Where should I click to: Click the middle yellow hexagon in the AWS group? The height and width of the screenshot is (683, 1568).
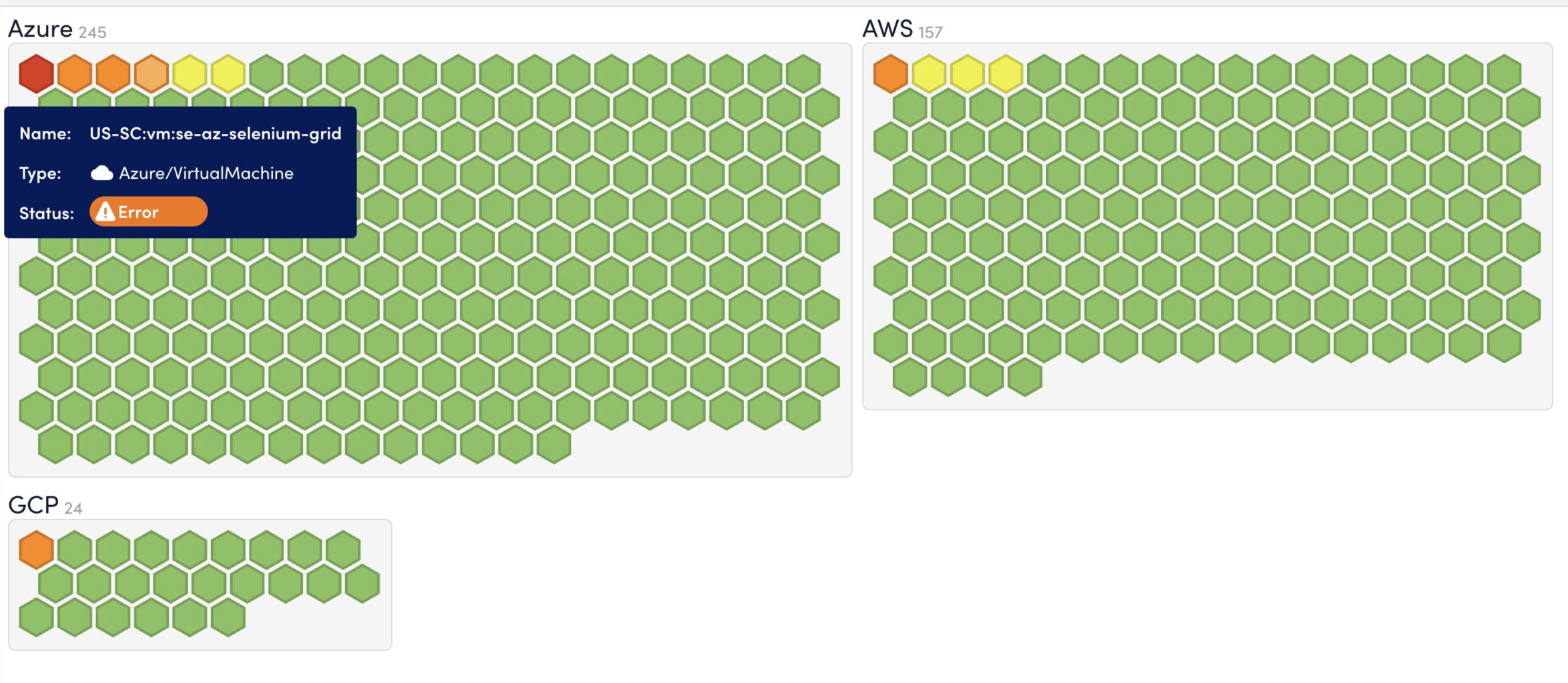coord(967,73)
